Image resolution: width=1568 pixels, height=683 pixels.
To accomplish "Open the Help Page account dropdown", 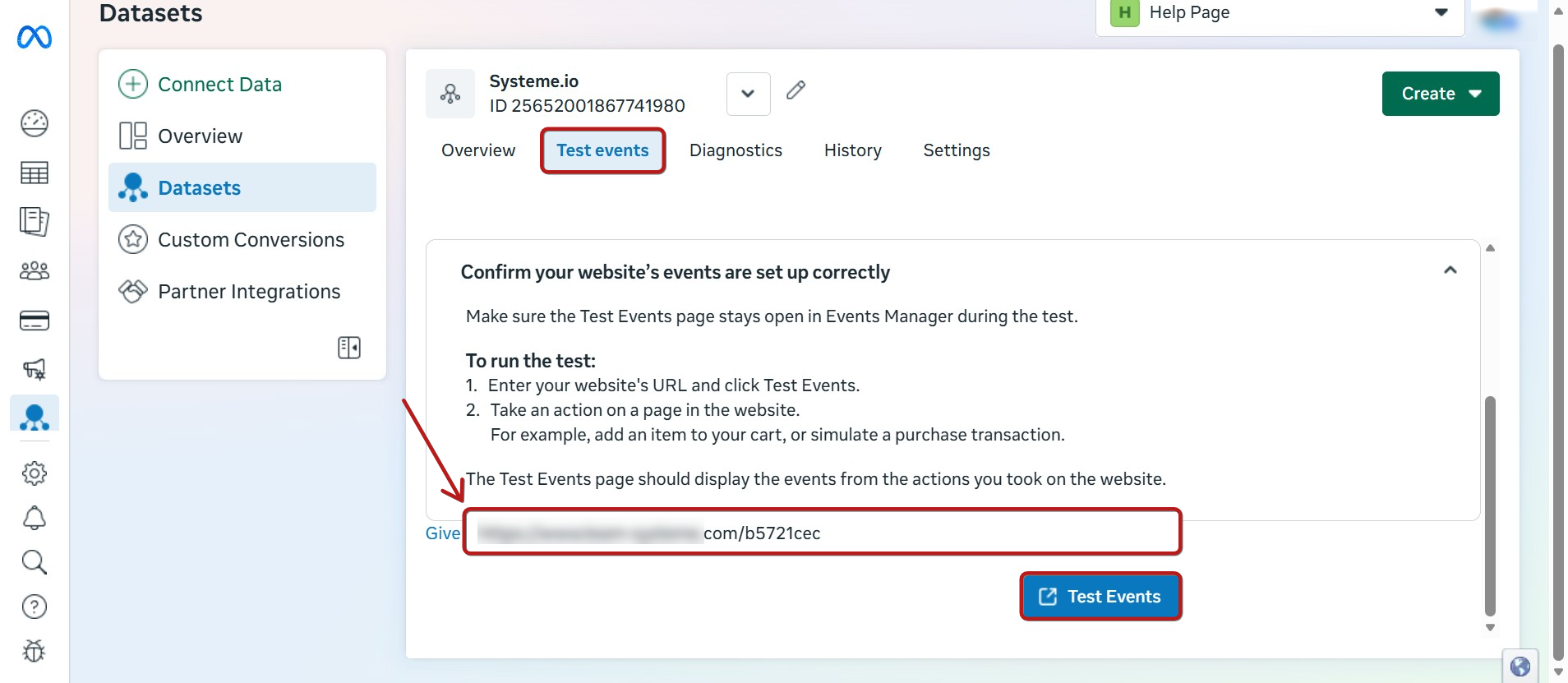I will (x=1280, y=12).
